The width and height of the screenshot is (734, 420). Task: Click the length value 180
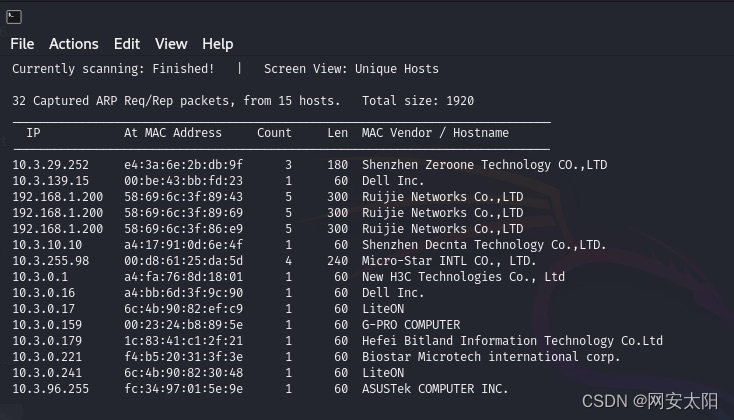338,165
